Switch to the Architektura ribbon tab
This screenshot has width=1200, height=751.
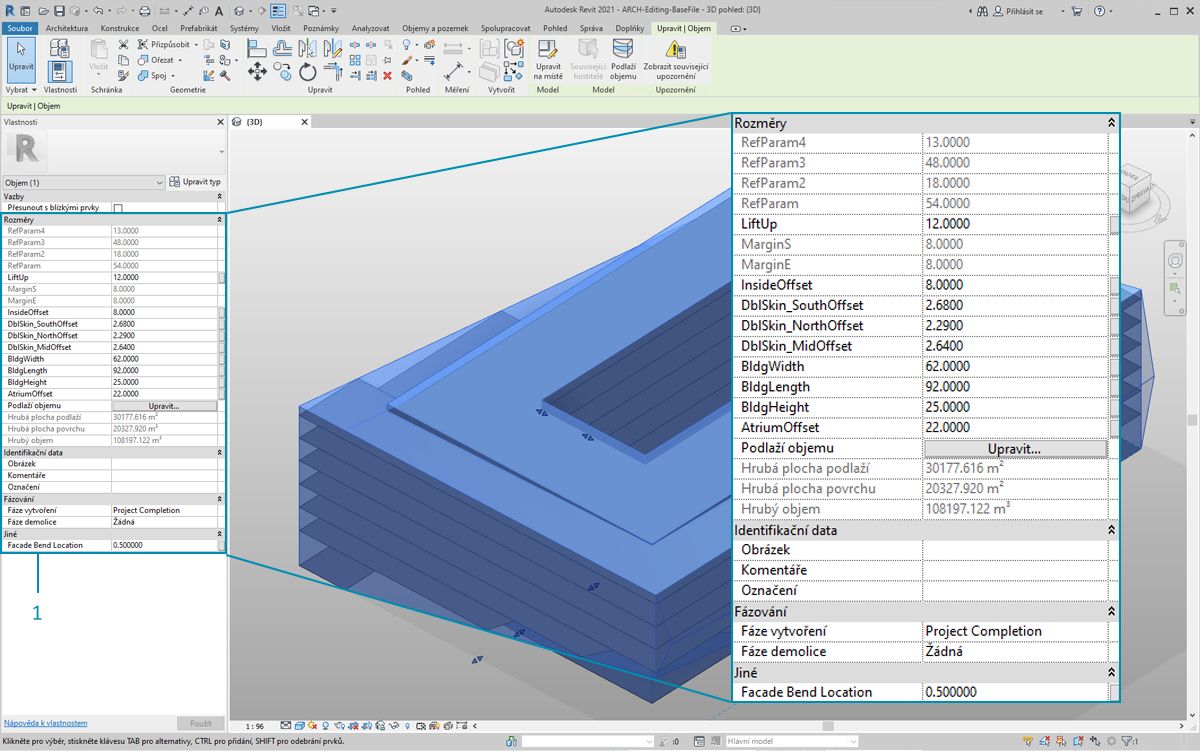(67, 29)
